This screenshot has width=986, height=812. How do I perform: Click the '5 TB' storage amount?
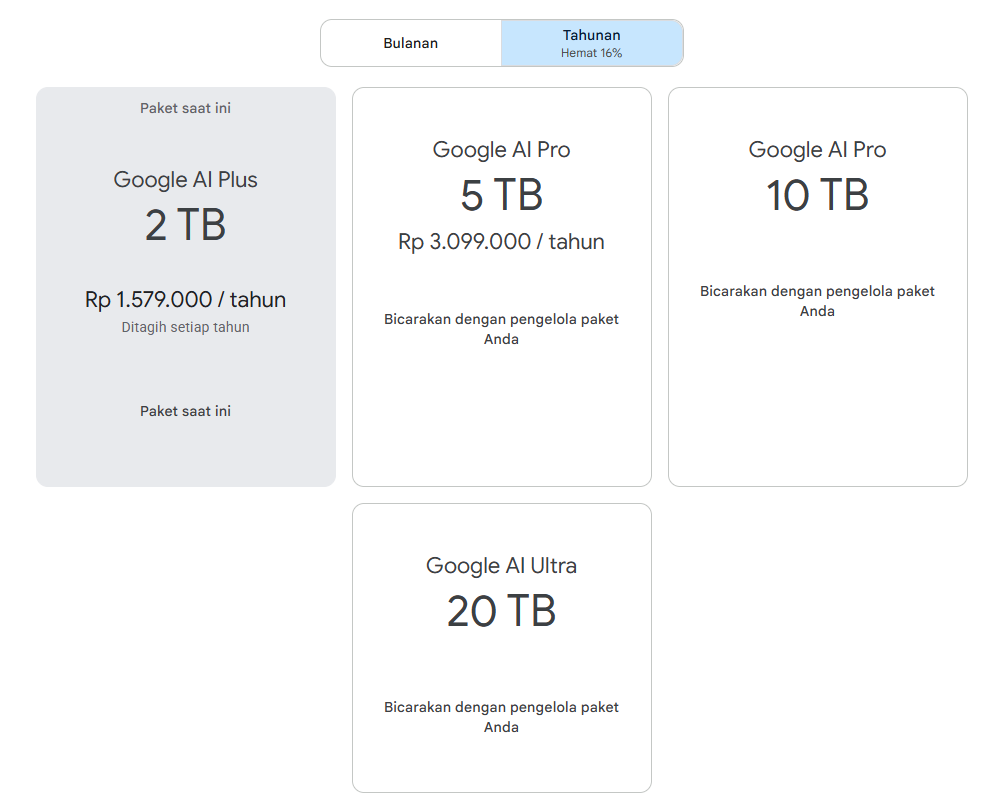click(501, 195)
